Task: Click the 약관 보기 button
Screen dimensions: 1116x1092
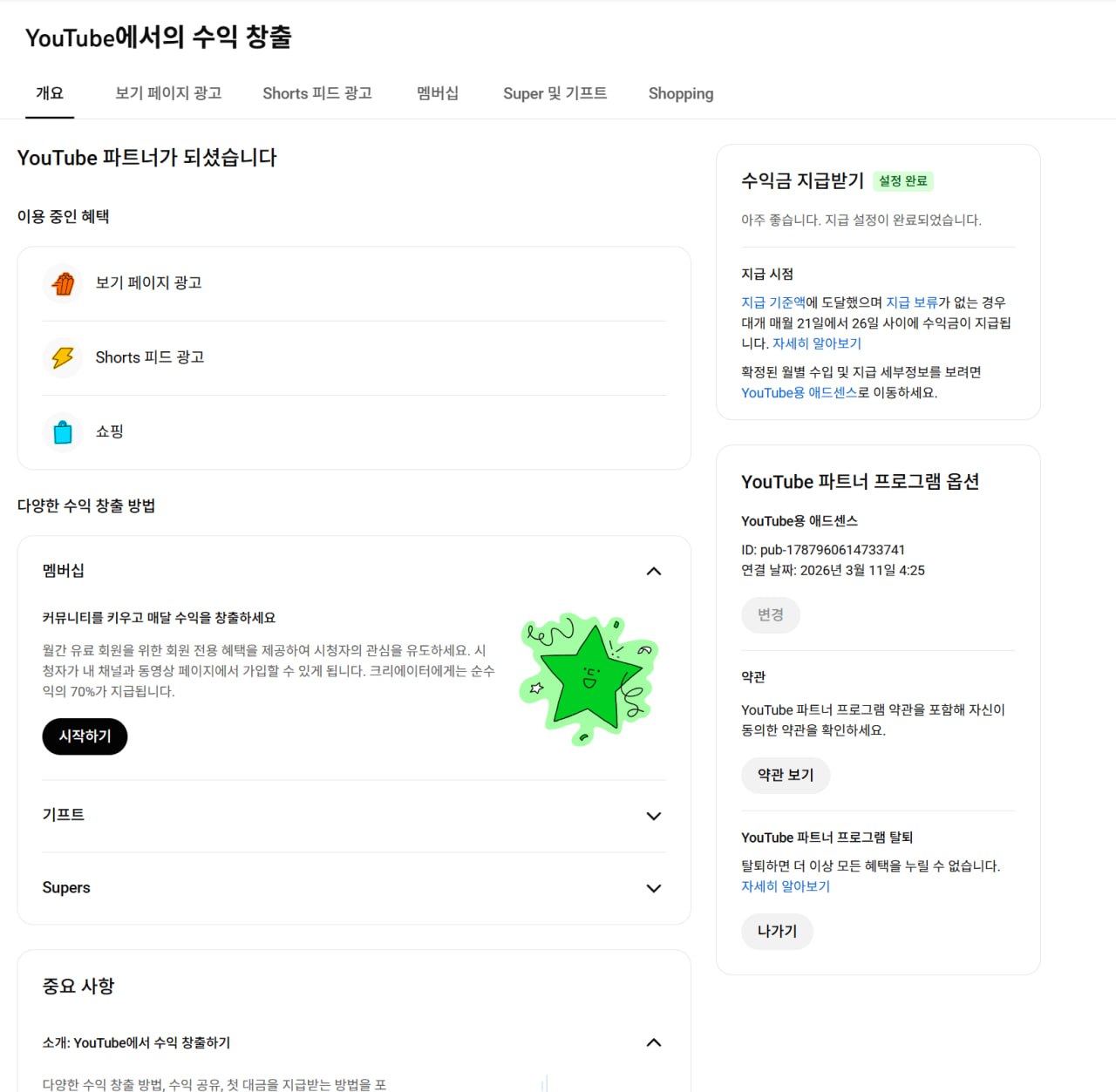Action: click(786, 775)
